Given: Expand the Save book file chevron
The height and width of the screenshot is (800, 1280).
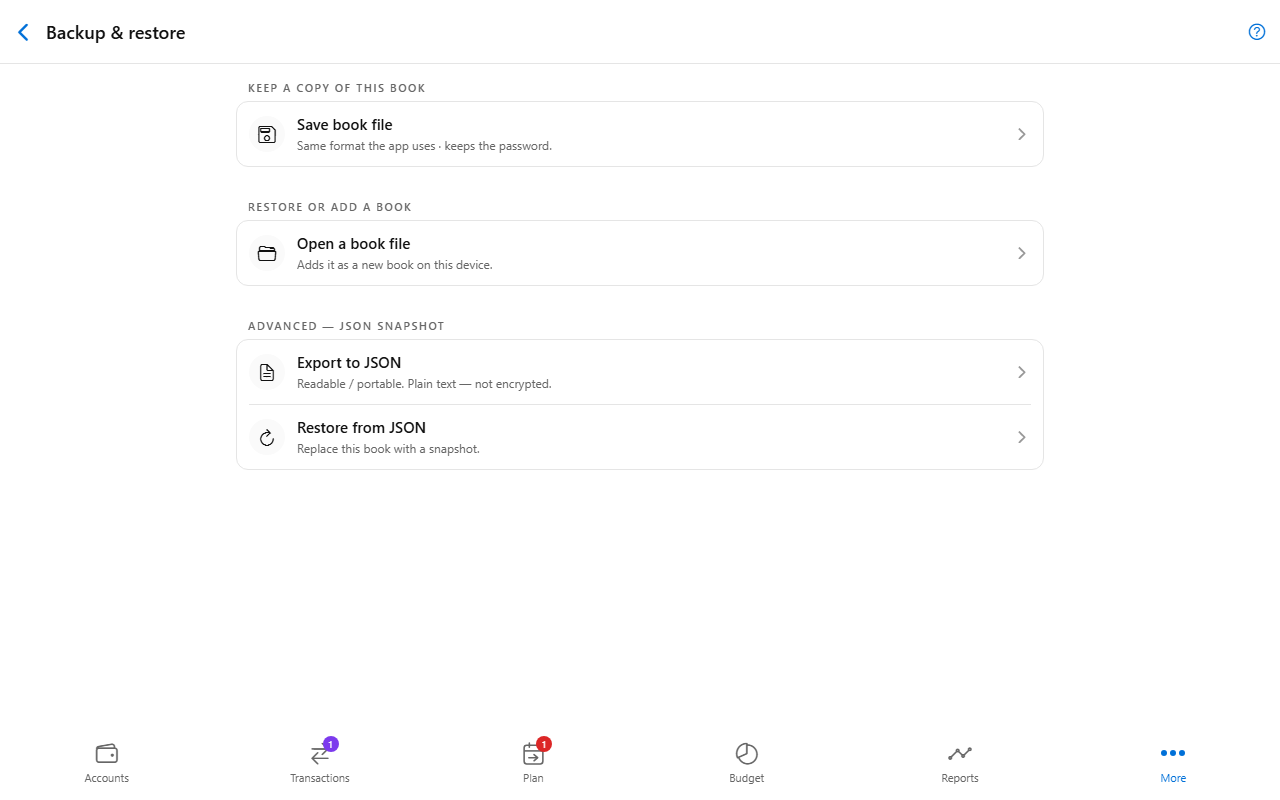Looking at the screenshot, I should coord(1021,134).
